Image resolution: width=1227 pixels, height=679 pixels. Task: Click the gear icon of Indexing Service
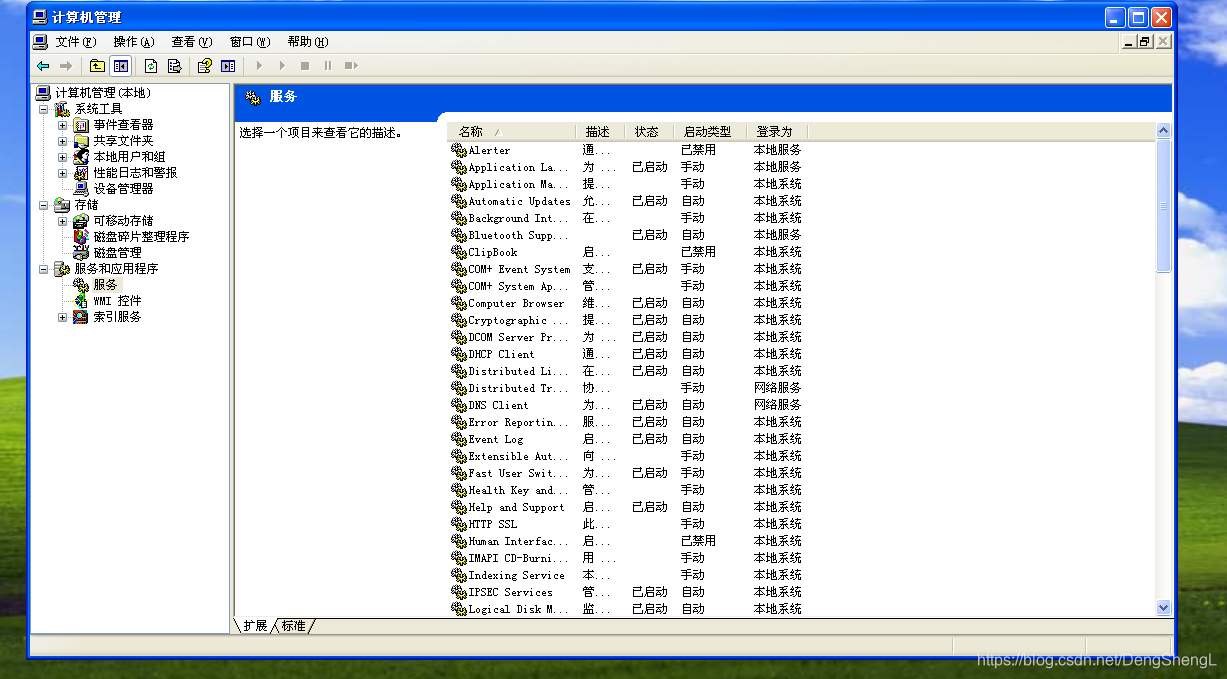pos(459,575)
